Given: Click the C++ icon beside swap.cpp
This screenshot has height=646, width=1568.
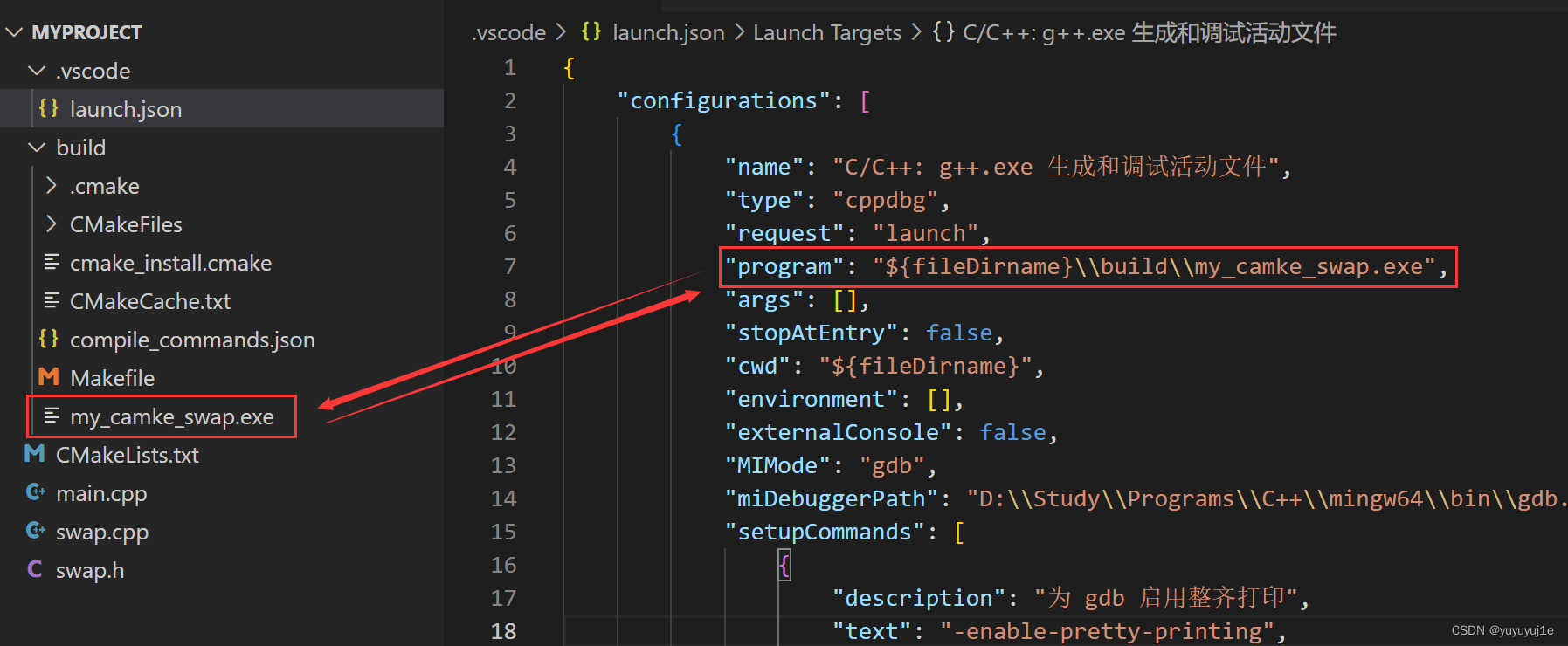Looking at the screenshot, I should pyautogui.click(x=36, y=531).
